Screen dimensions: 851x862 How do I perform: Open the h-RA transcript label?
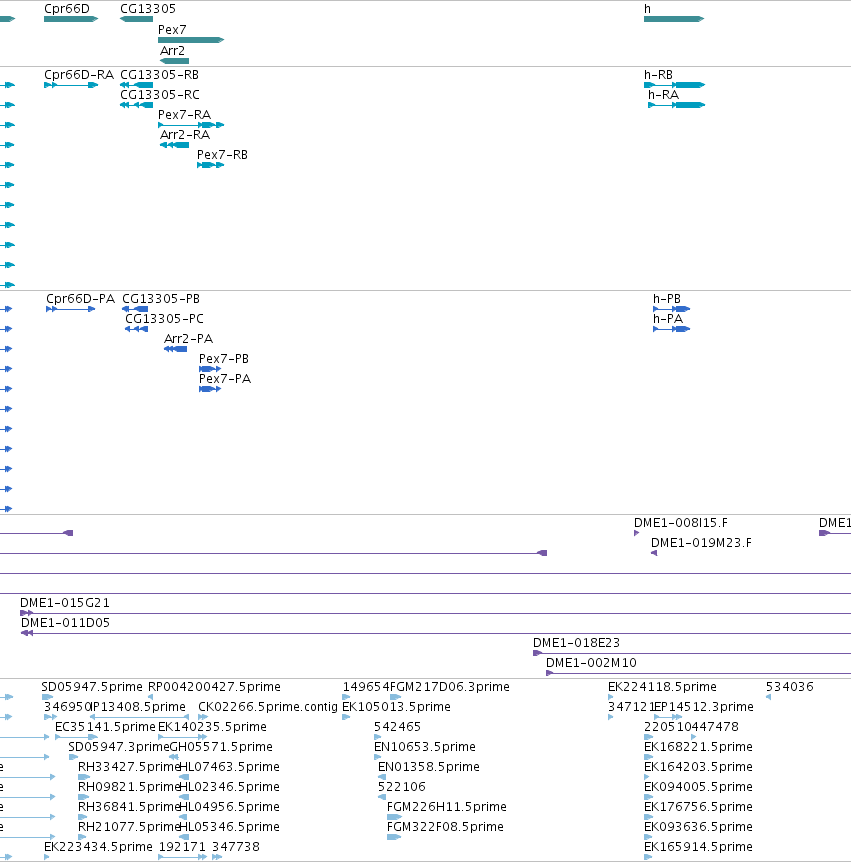pos(663,95)
